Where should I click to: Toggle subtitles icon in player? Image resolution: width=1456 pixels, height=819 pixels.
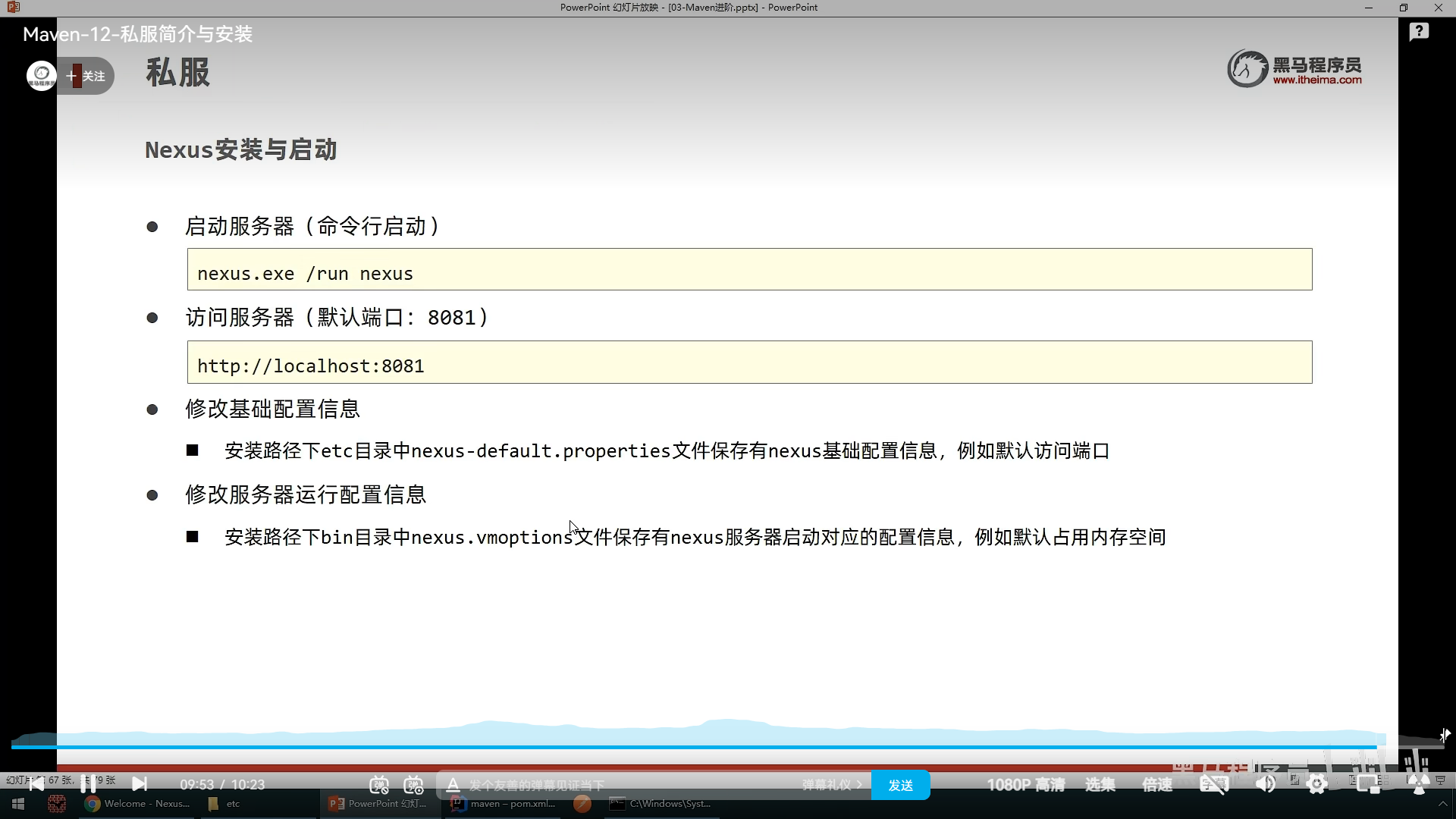coord(1213,785)
